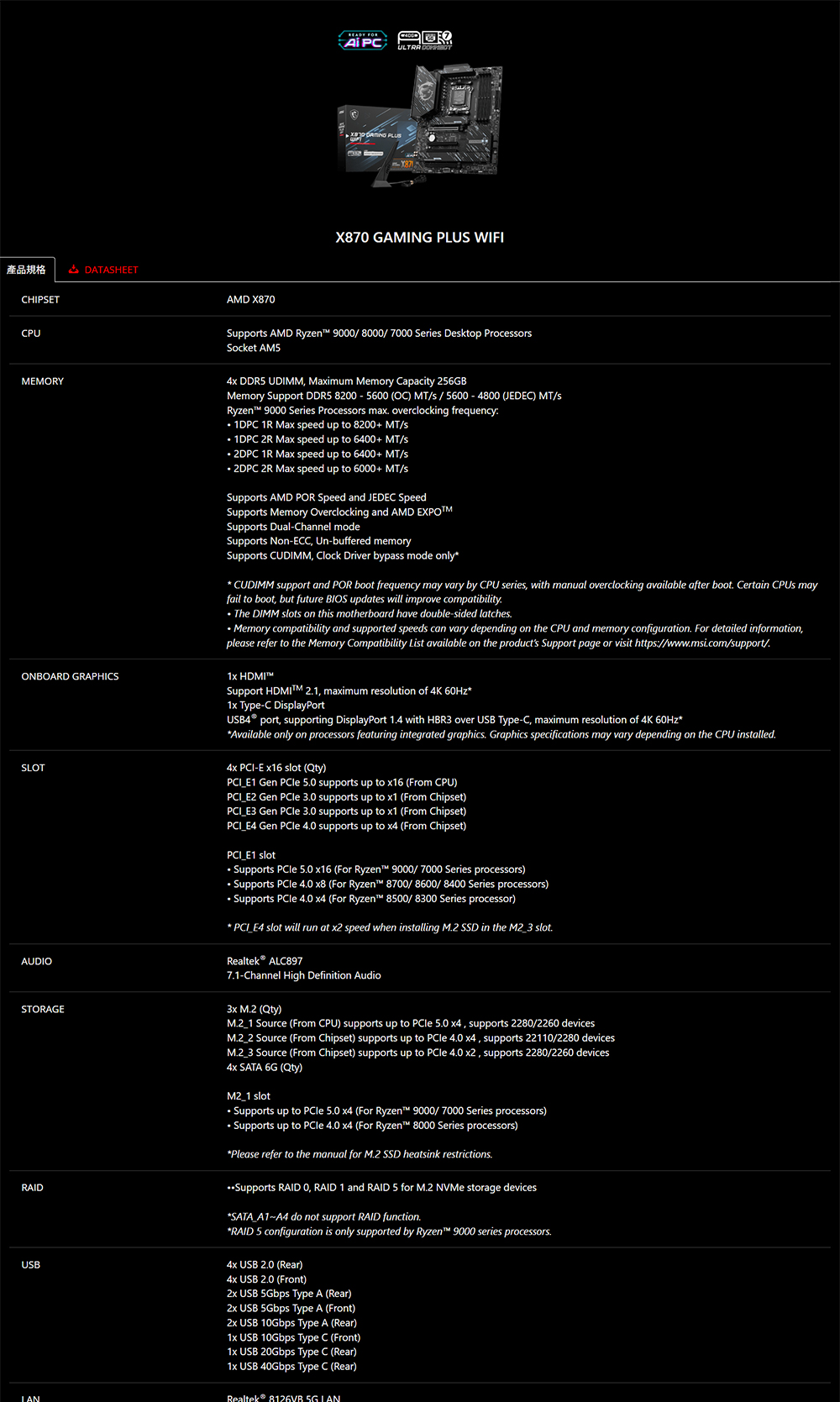Click the STORAGE section label
This screenshot has height=1402, width=840.
(x=43, y=1009)
